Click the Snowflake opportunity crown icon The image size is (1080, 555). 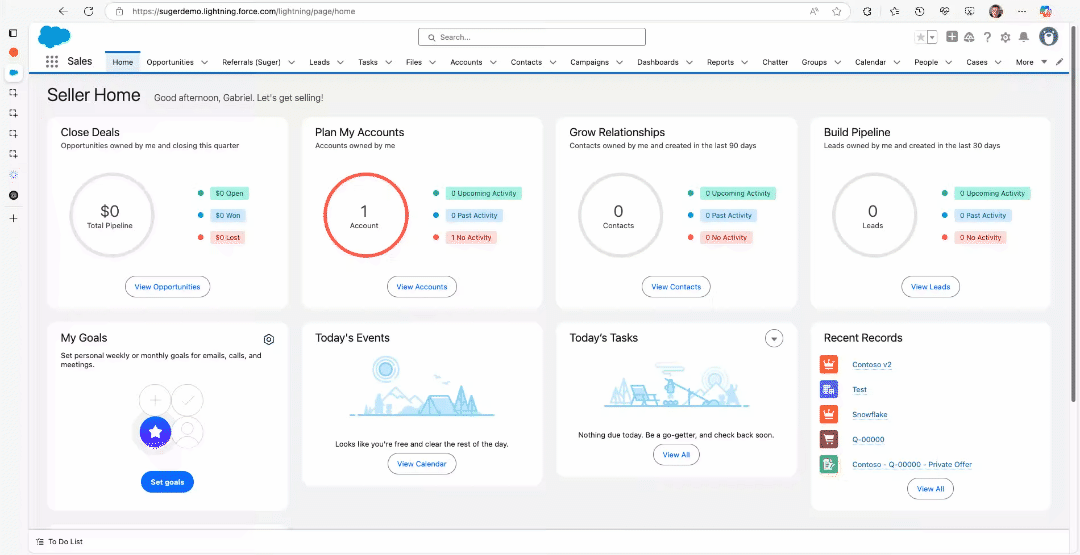click(x=829, y=414)
